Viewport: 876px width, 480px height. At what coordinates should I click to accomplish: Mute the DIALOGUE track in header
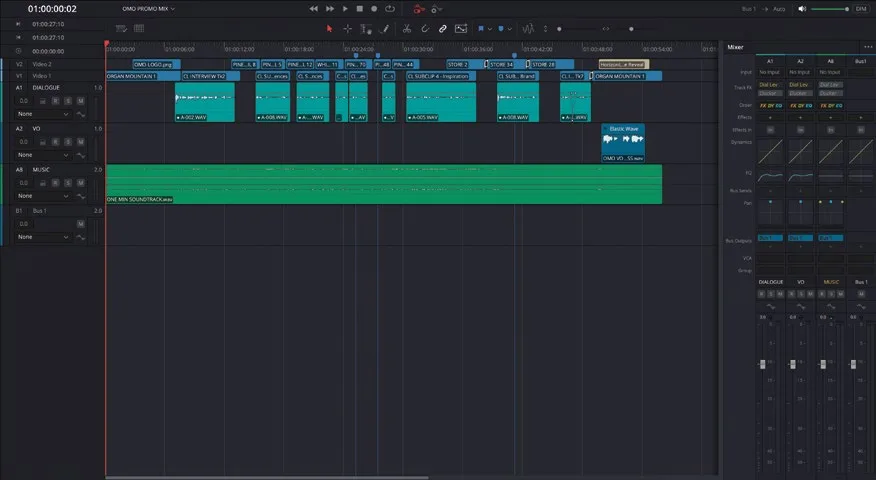click(x=81, y=101)
